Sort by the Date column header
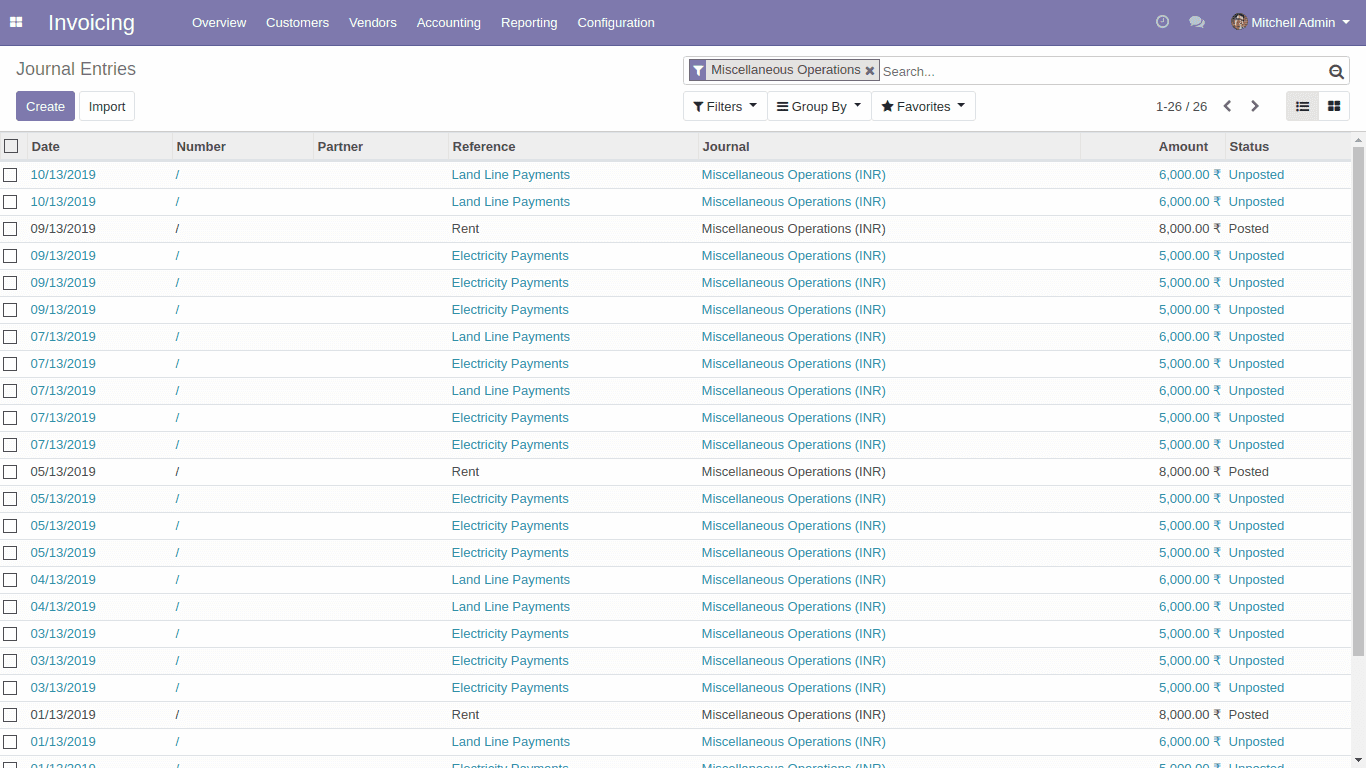The image size is (1366, 768). (99, 146)
